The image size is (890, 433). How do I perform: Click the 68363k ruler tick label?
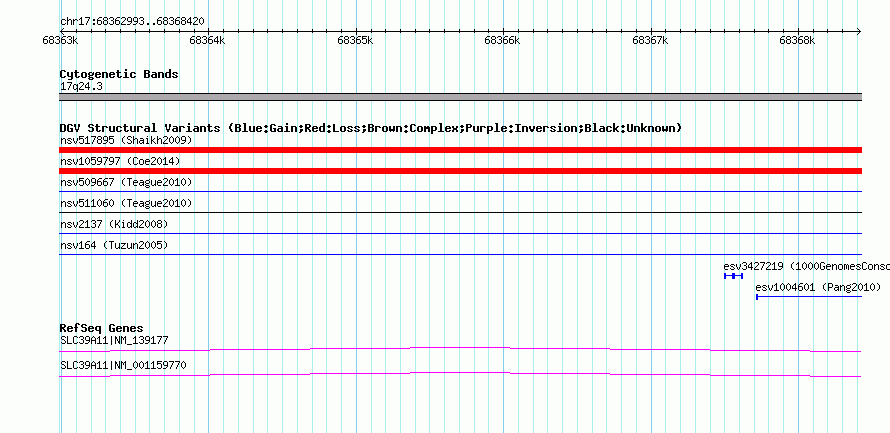point(60,41)
